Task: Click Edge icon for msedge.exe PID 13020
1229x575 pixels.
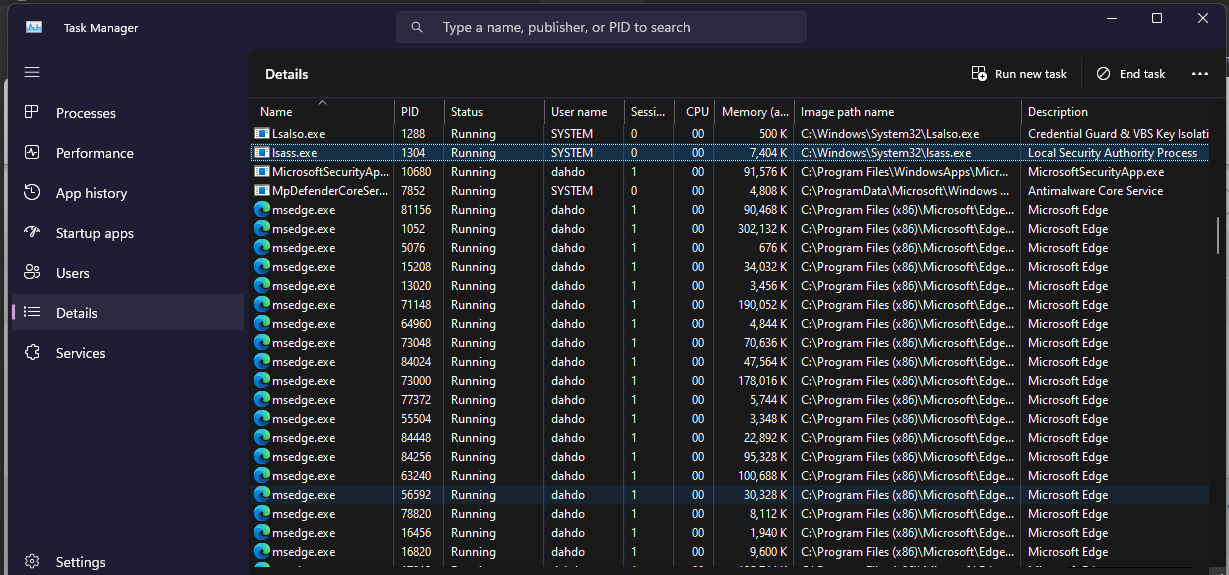Action: coord(262,286)
